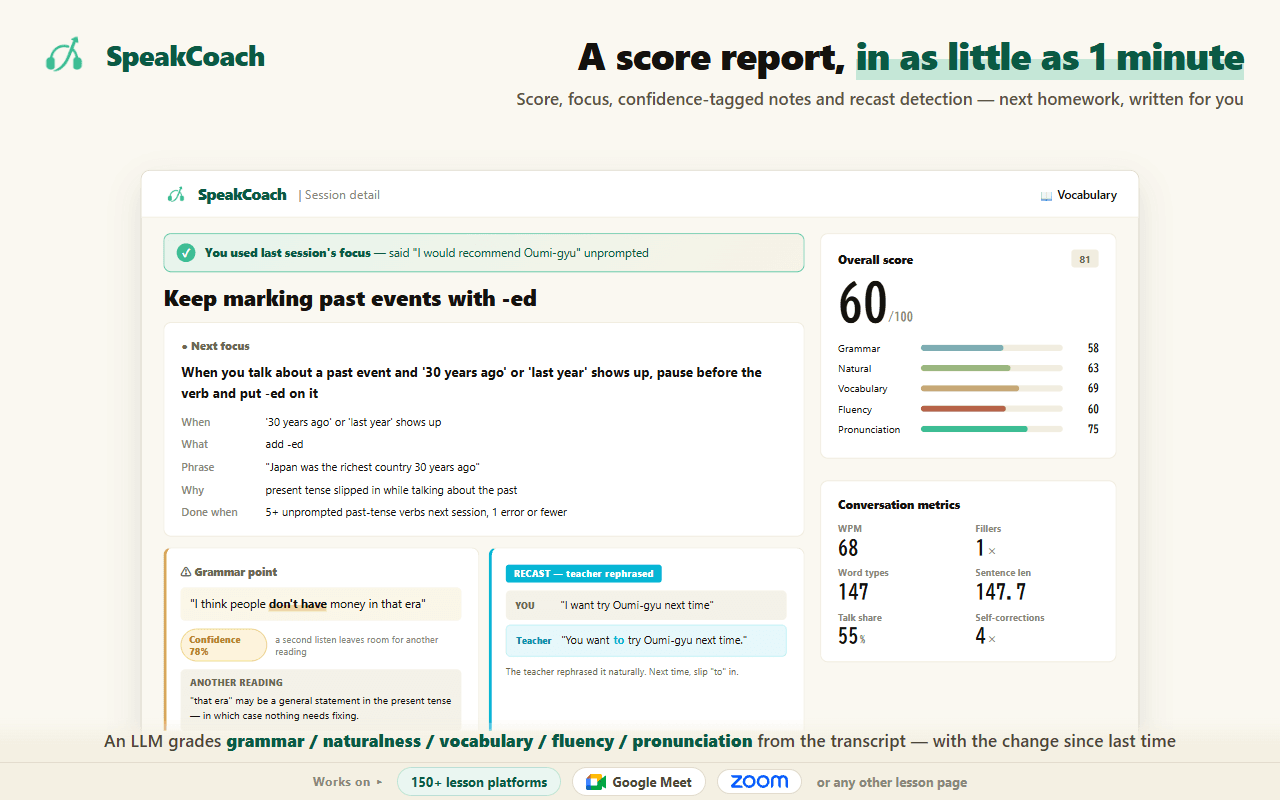
Task: Click the Session detail breadcrumb label
Action: tap(342, 195)
